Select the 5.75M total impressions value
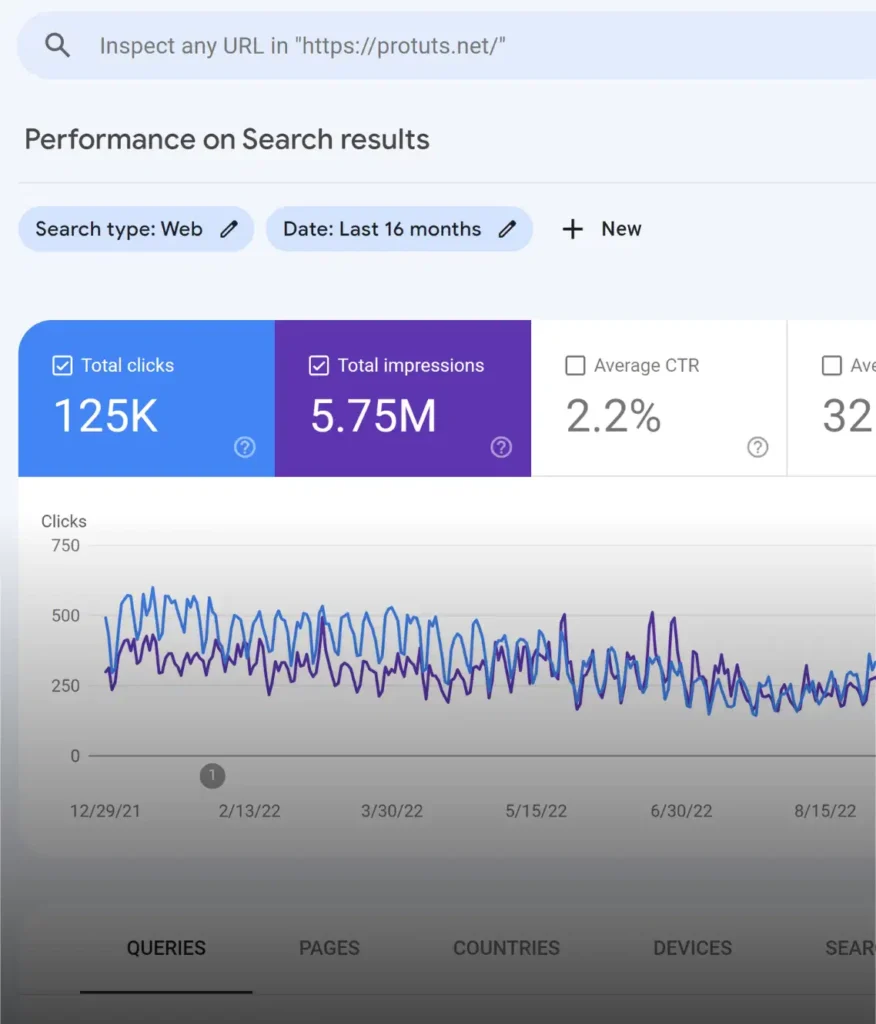Image resolution: width=876 pixels, height=1024 pixels. (x=373, y=416)
